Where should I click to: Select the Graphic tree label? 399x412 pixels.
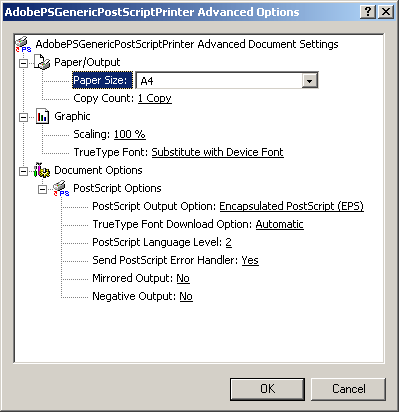(72, 116)
